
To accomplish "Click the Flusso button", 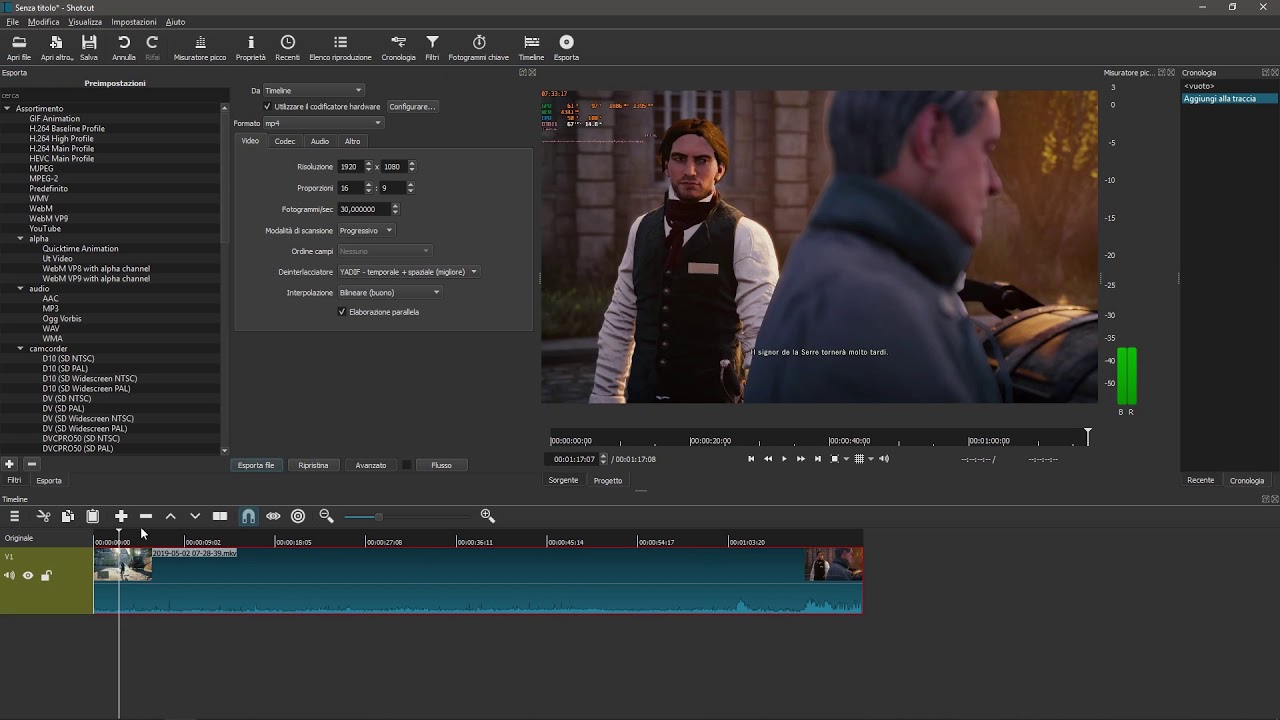I will (x=441, y=465).
